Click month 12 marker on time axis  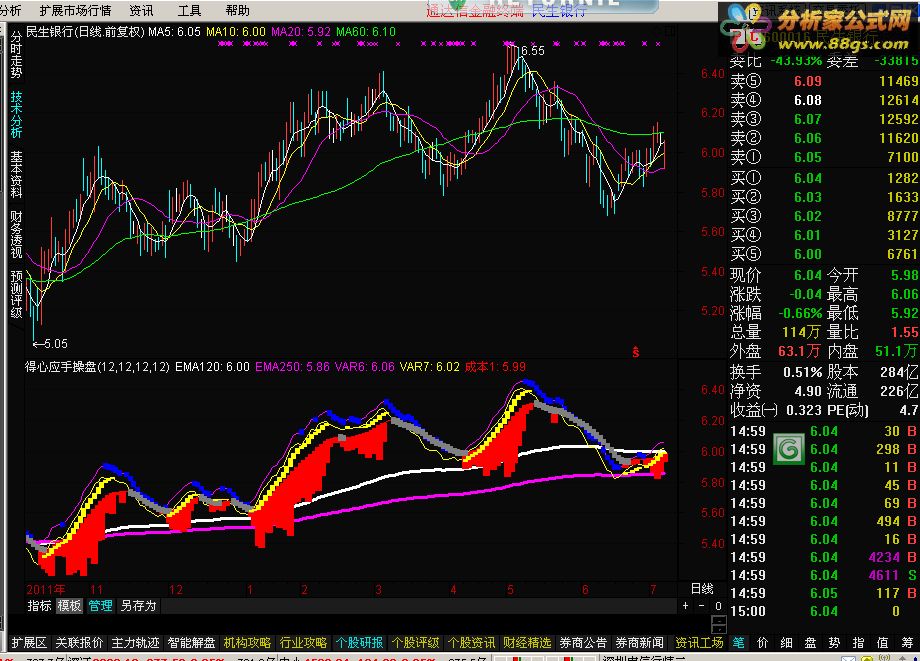point(175,589)
